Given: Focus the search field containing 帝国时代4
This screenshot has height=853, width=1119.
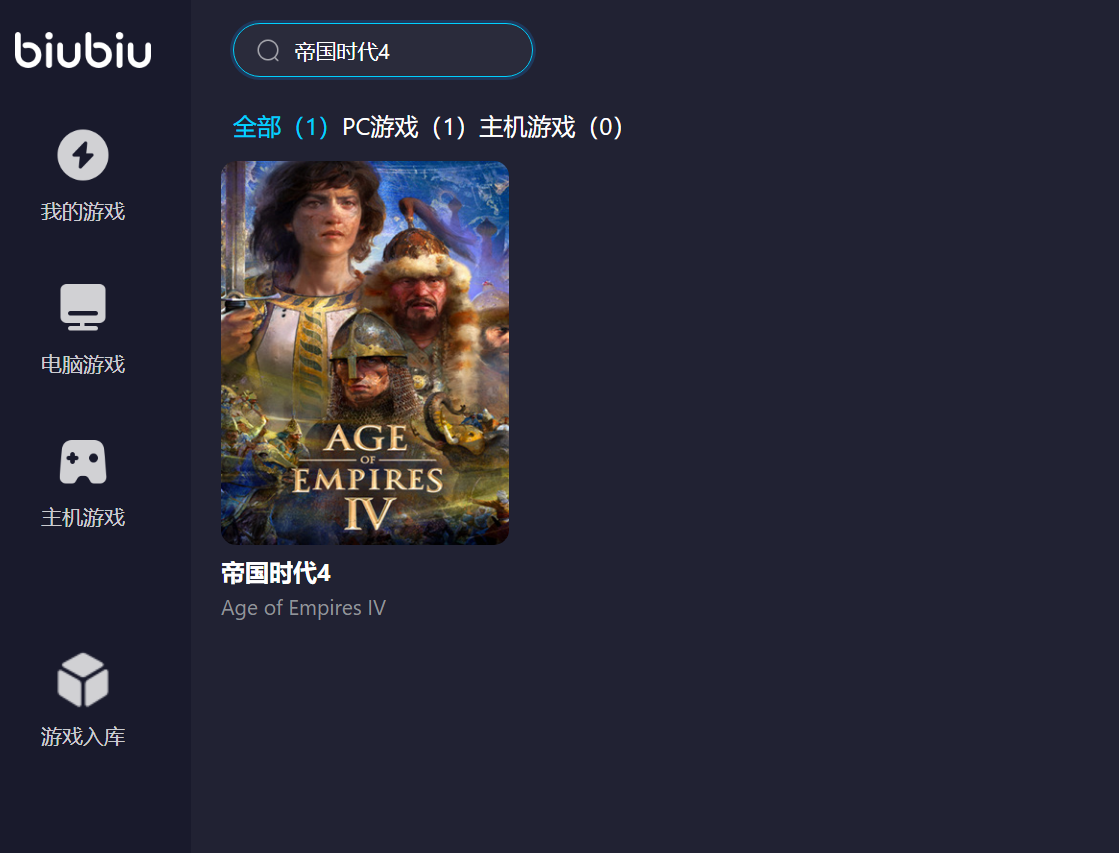Looking at the screenshot, I should (383, 50).
